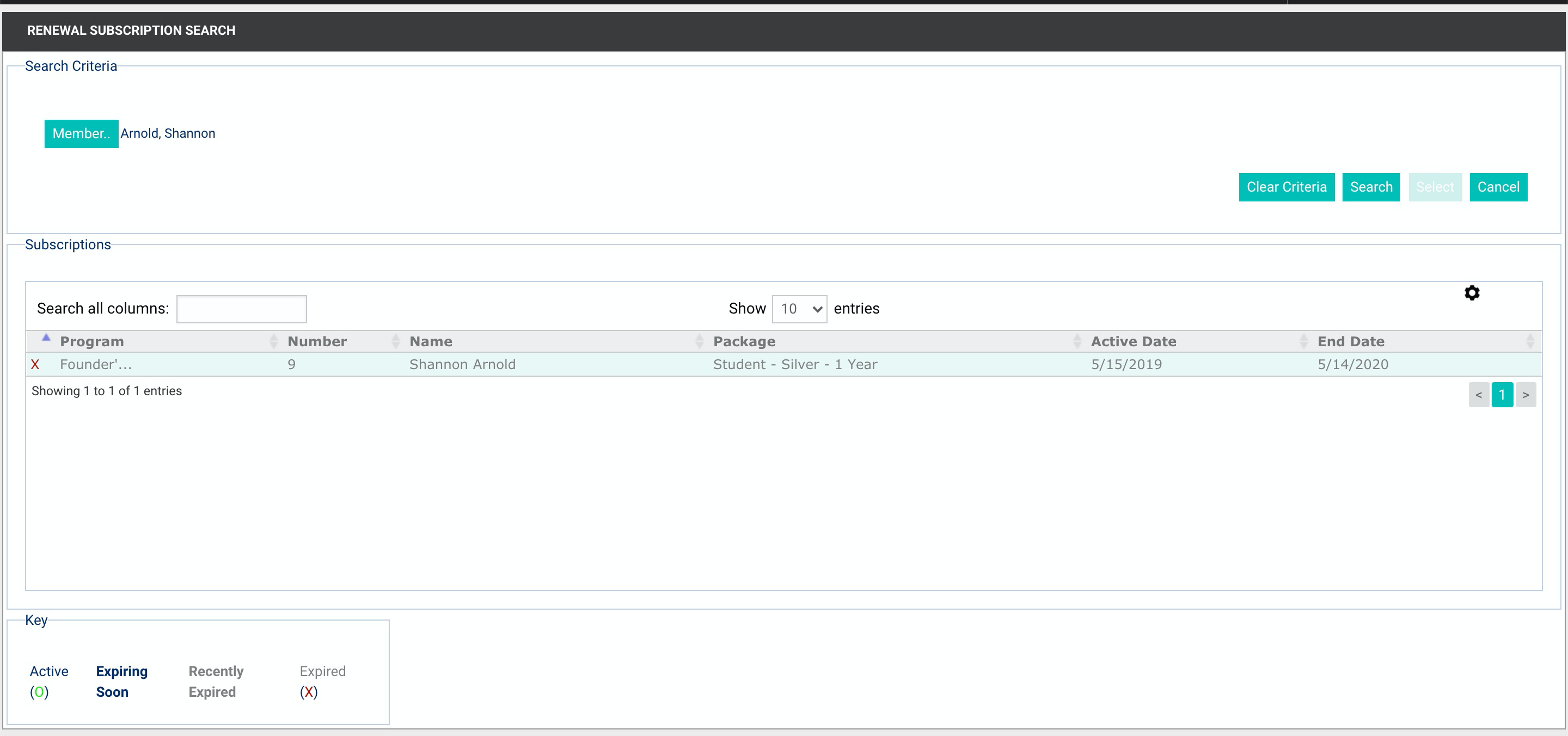Open the Show entries count dropdown
This screenshot has width=1568, height=736.
click(x=799, y=309)
